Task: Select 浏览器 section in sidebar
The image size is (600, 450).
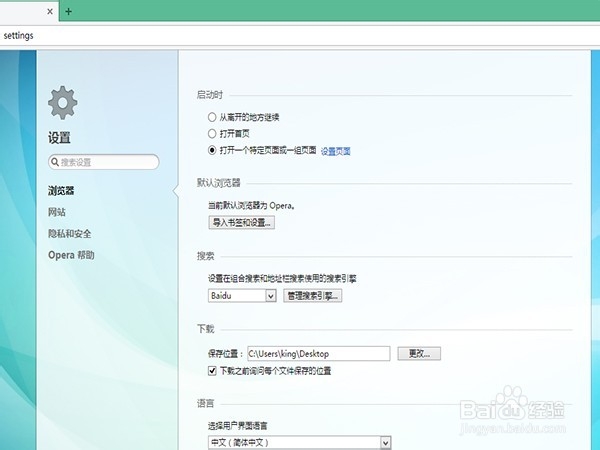Action: pyautogui.click(x=61, y=191)
